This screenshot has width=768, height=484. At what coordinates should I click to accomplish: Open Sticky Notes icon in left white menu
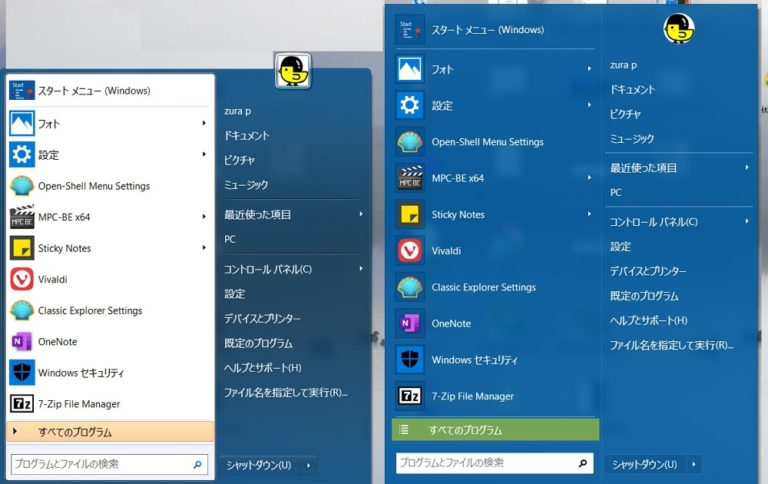[x=22, y=248]
